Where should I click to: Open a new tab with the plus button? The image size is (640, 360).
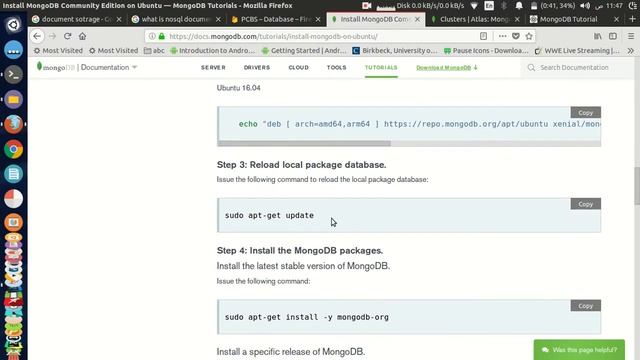(632, 19)
